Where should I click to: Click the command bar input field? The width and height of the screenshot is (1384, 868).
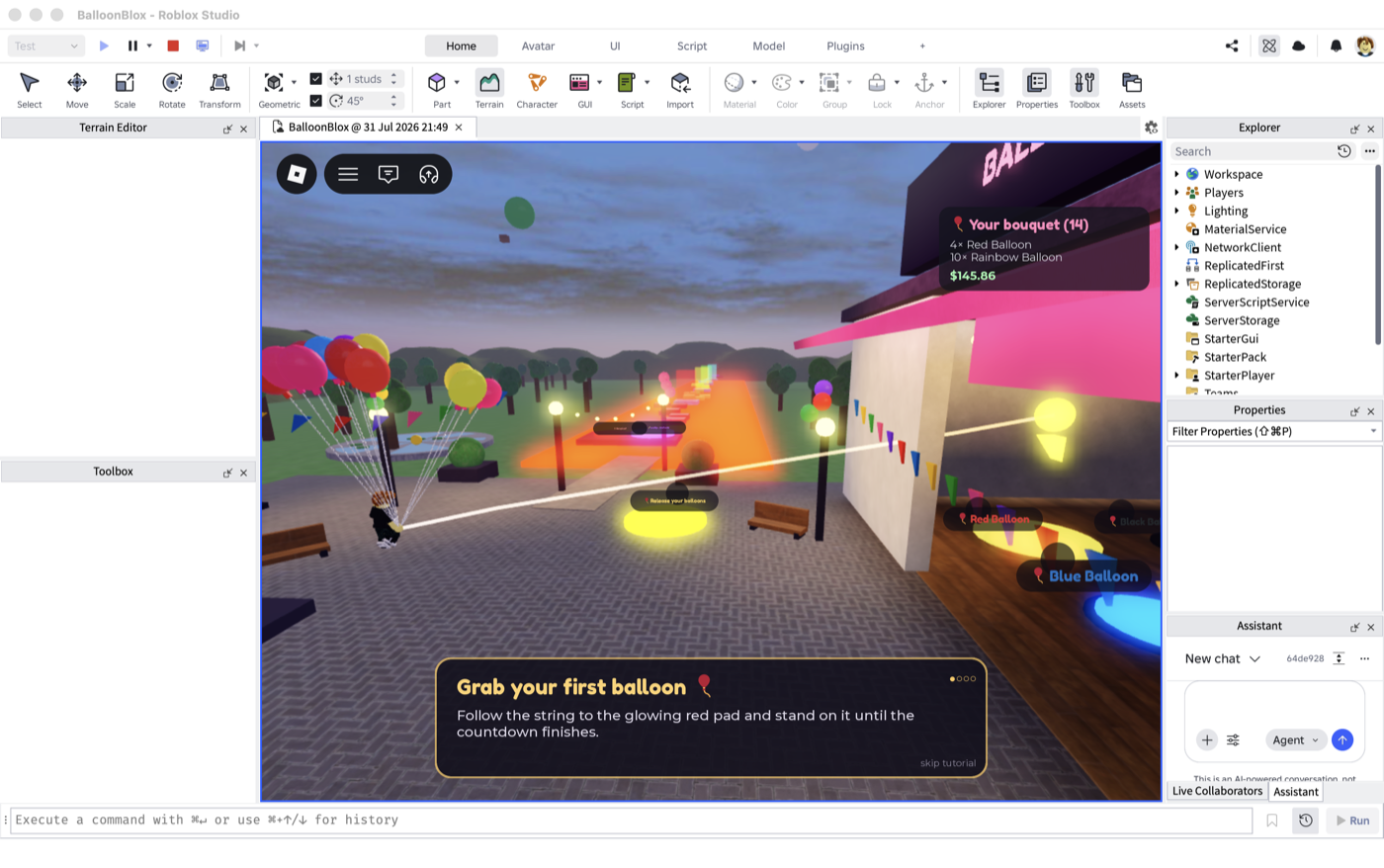[631, 821]
